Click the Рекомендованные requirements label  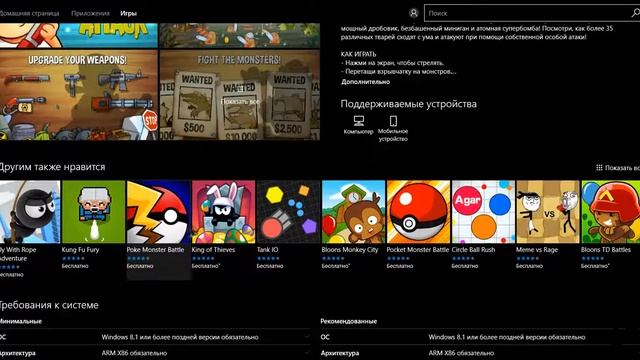(x=349, y=322)
